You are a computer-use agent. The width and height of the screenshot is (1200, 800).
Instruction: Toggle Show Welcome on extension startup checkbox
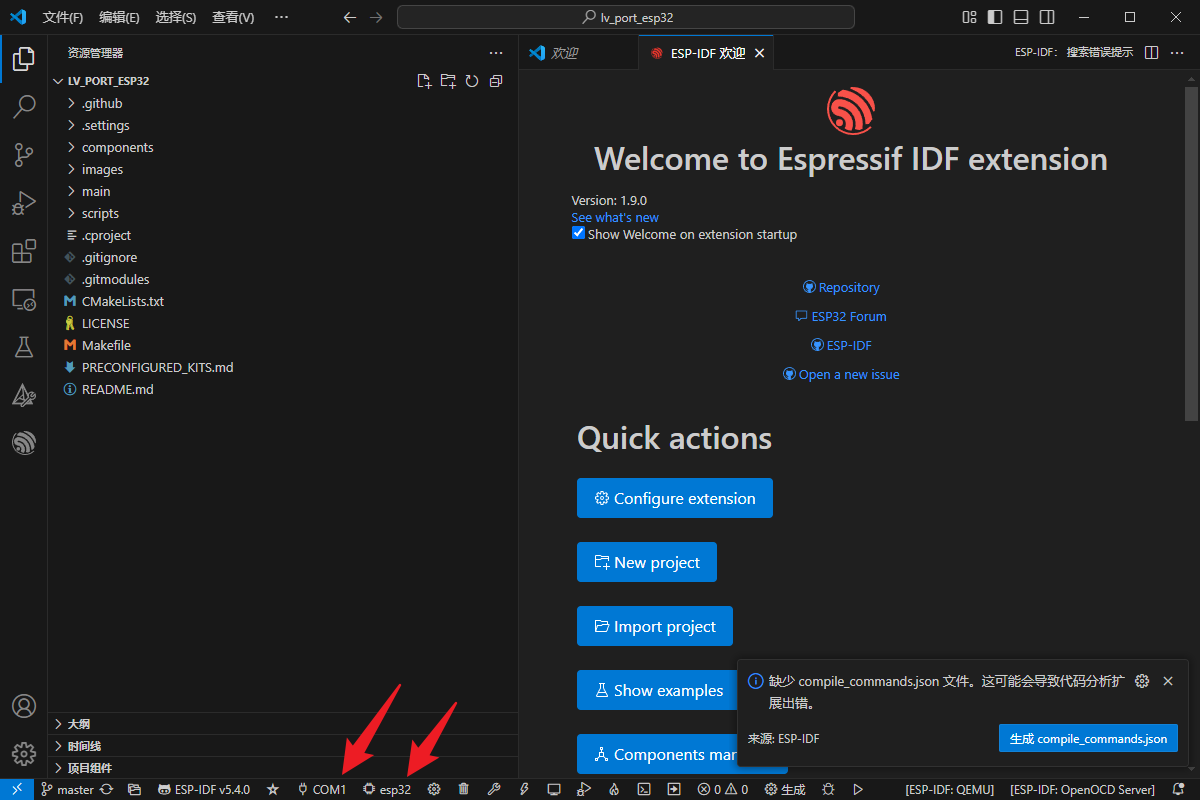coord(578,233)
